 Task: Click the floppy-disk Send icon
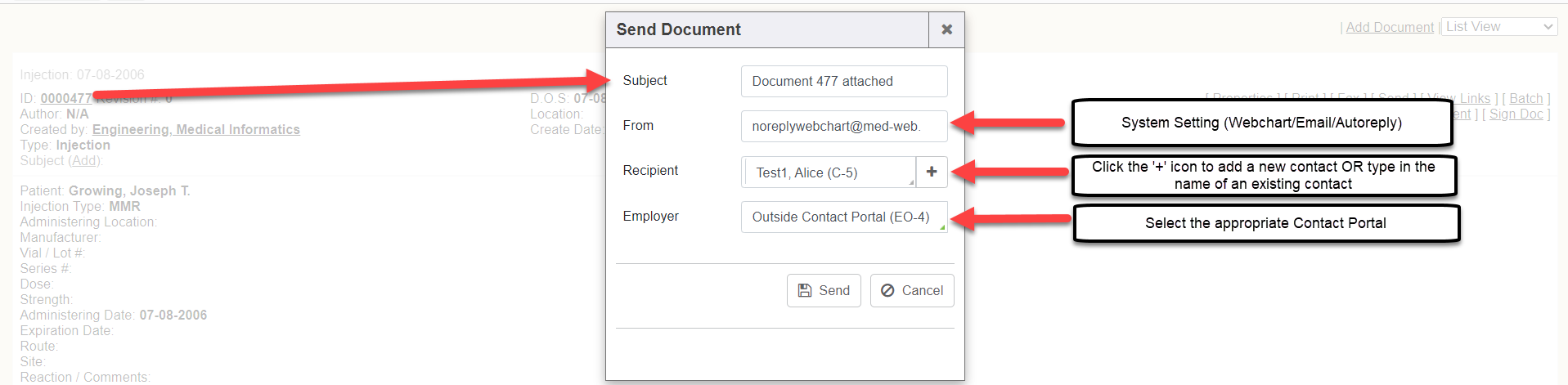805,290
